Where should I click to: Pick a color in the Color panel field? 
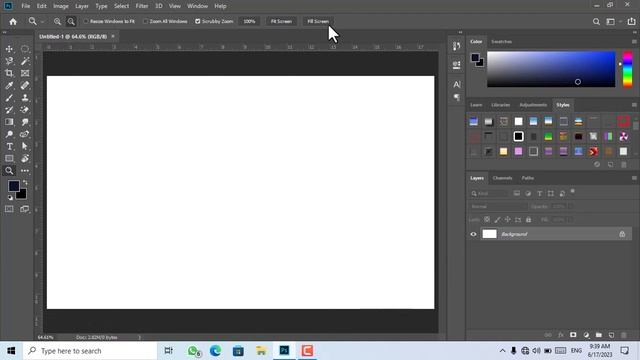[551, 69]
